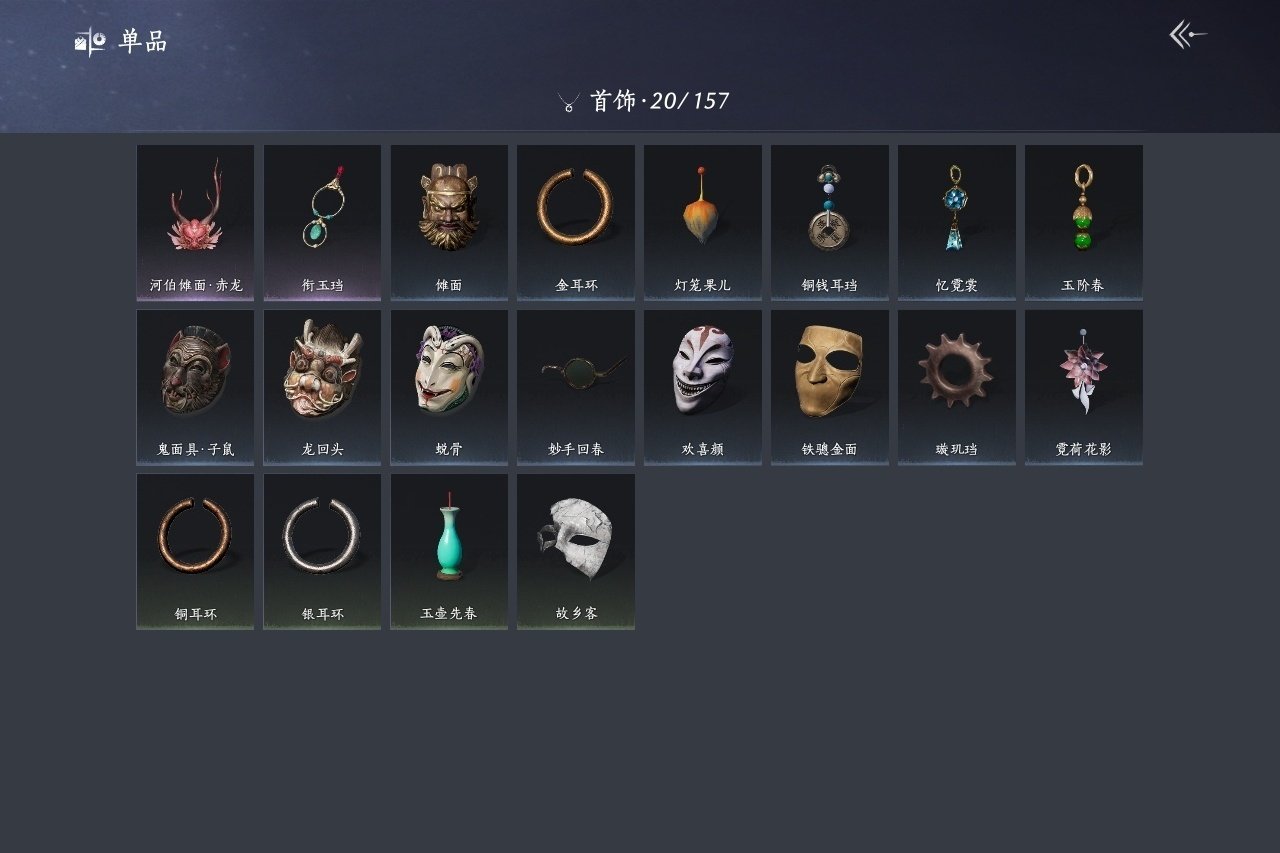
Task: Select the 河伯傩面·赤龙 red dragon item
Action: click(x=195, y=222)
